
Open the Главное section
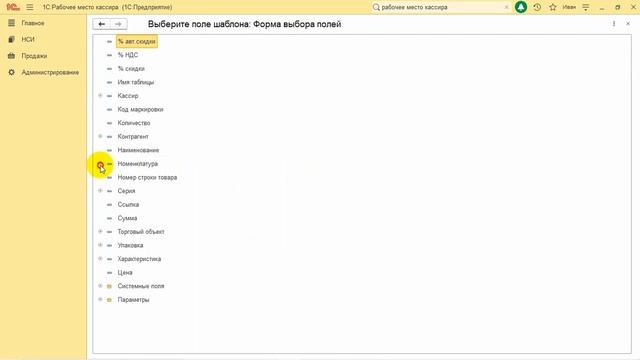(33, 23)
